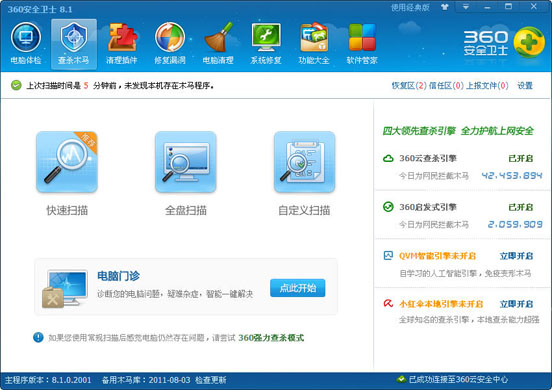Open 电脑体检 computer checkup icon
Viewport: 552px width, 390px height.
click(25, 38)
